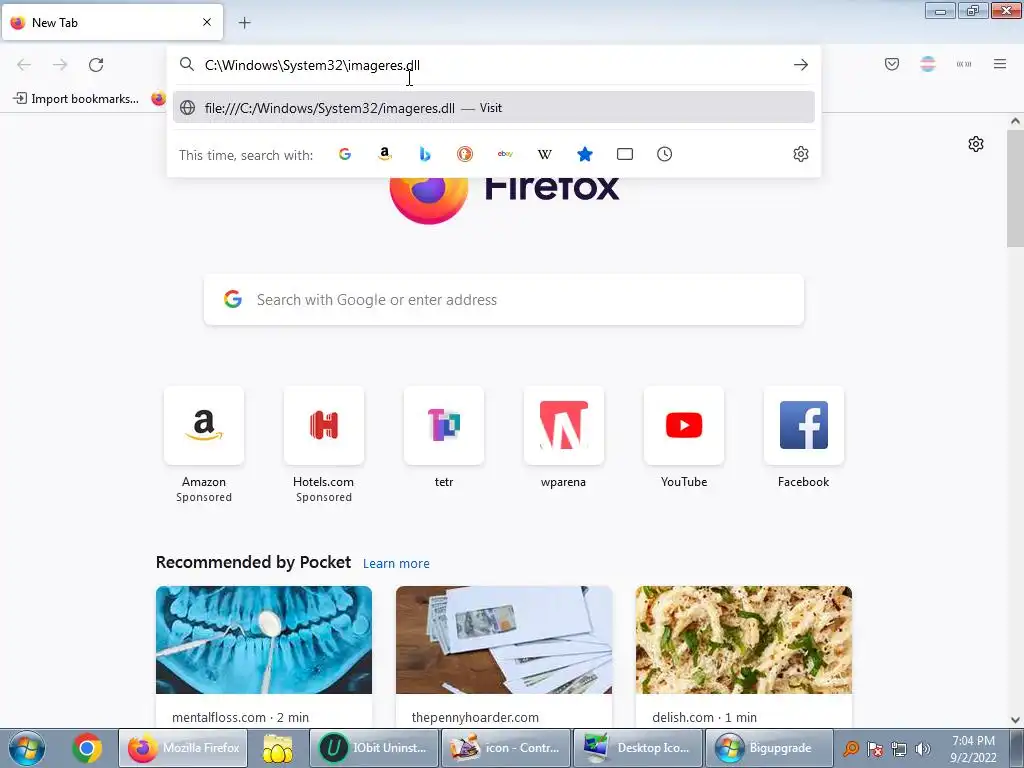Click the page vertical scrollbar thumb
The width and height of the screenshot is (1024, 768).
point(1015,188)
